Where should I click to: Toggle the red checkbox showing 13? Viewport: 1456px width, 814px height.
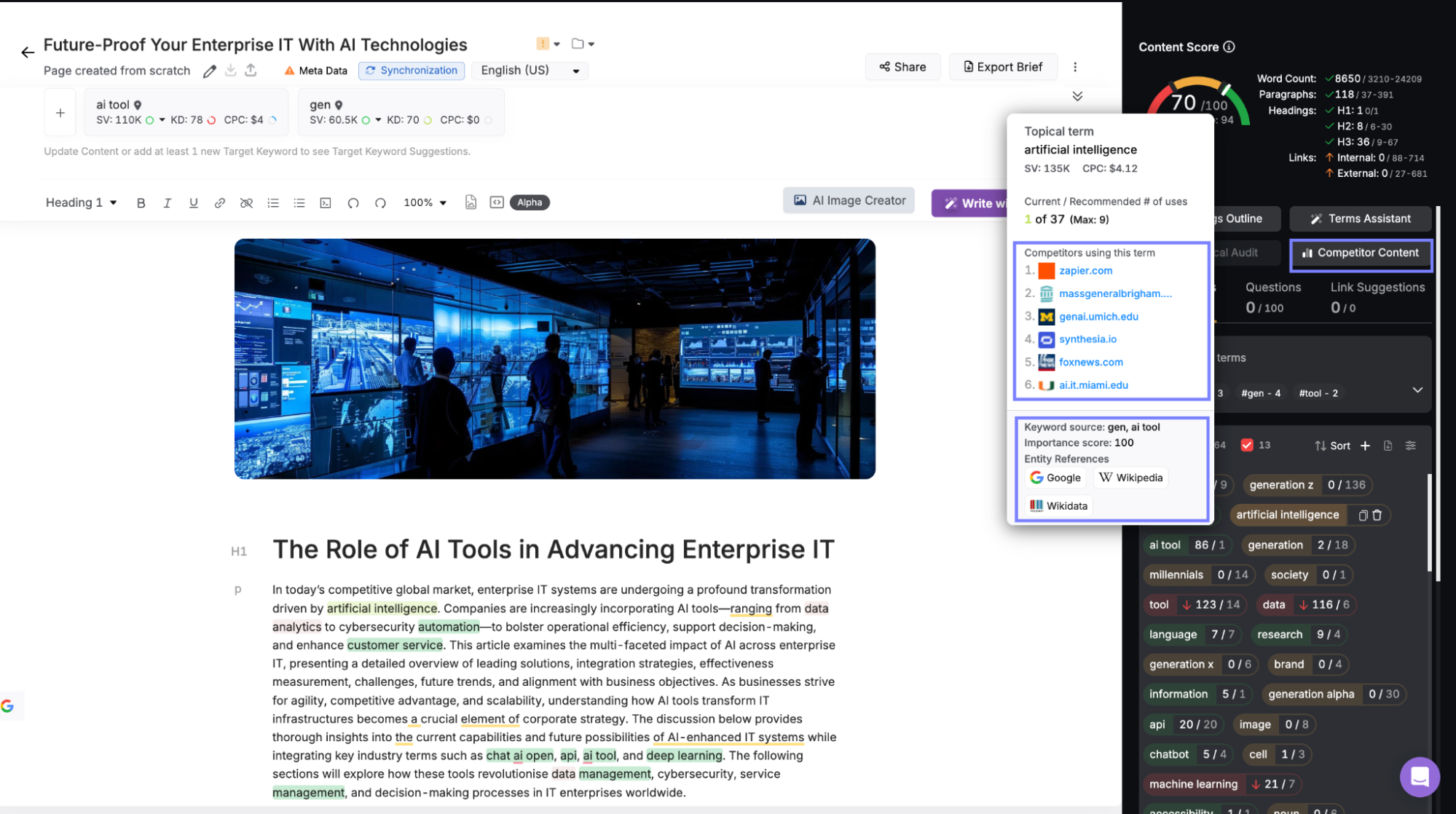click(1247, 446)
